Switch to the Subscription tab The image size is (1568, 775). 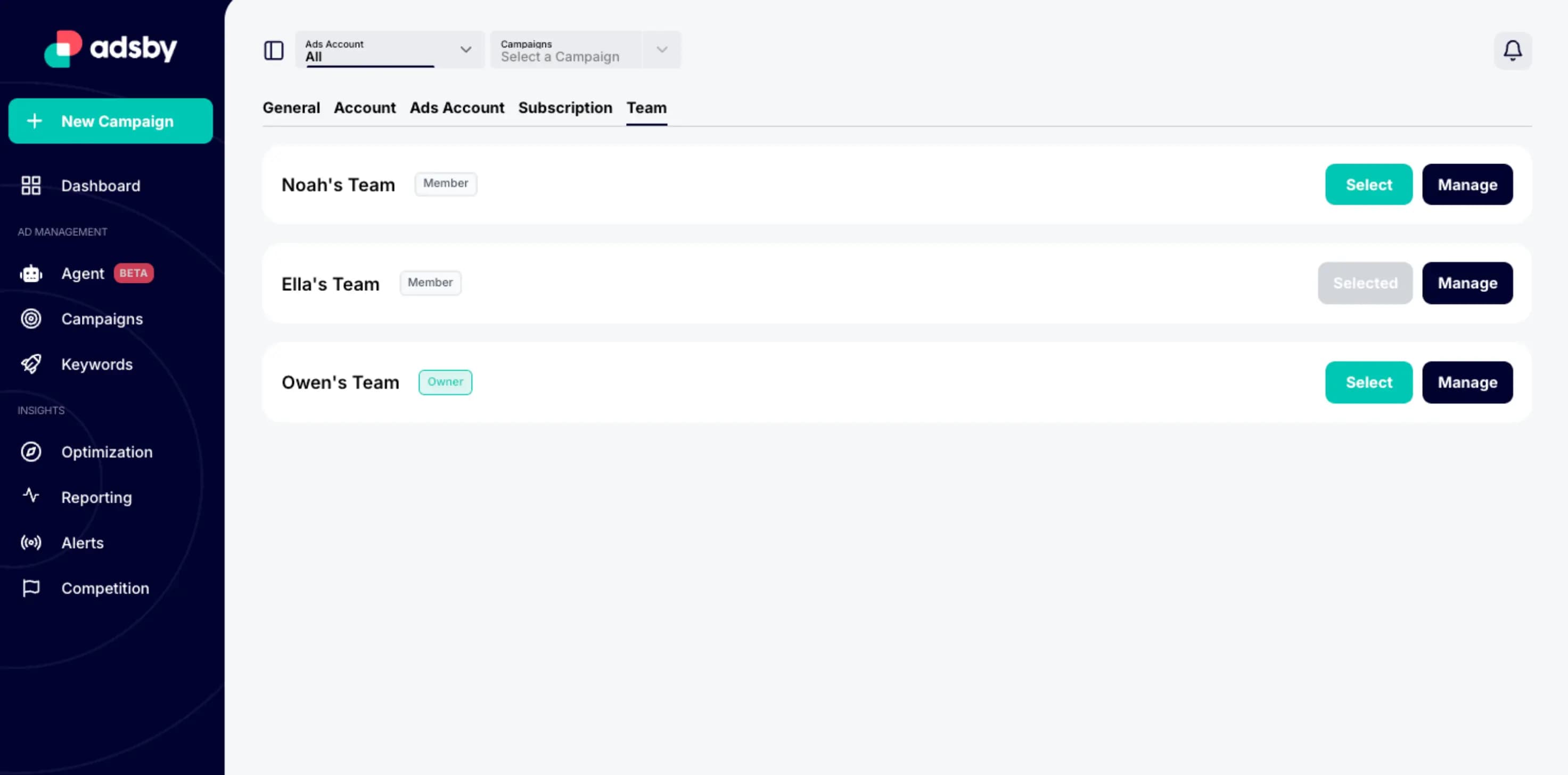coord(565,108)
